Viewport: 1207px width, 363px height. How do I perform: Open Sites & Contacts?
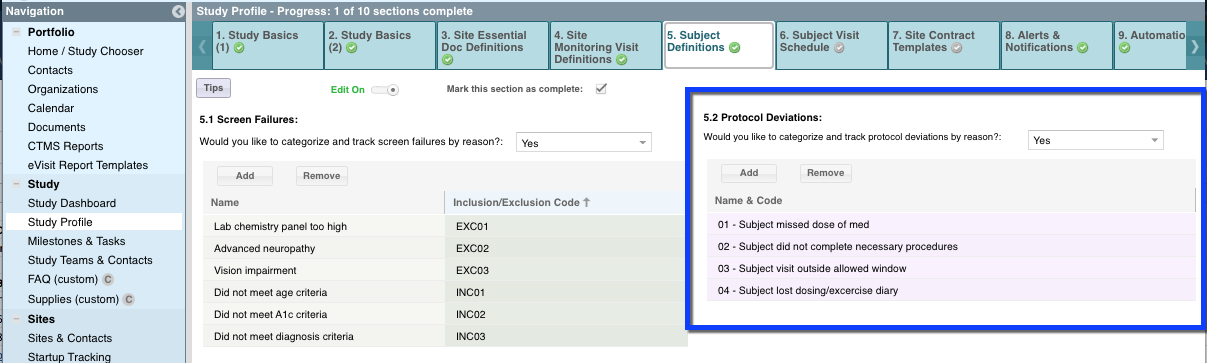[70, 338]
